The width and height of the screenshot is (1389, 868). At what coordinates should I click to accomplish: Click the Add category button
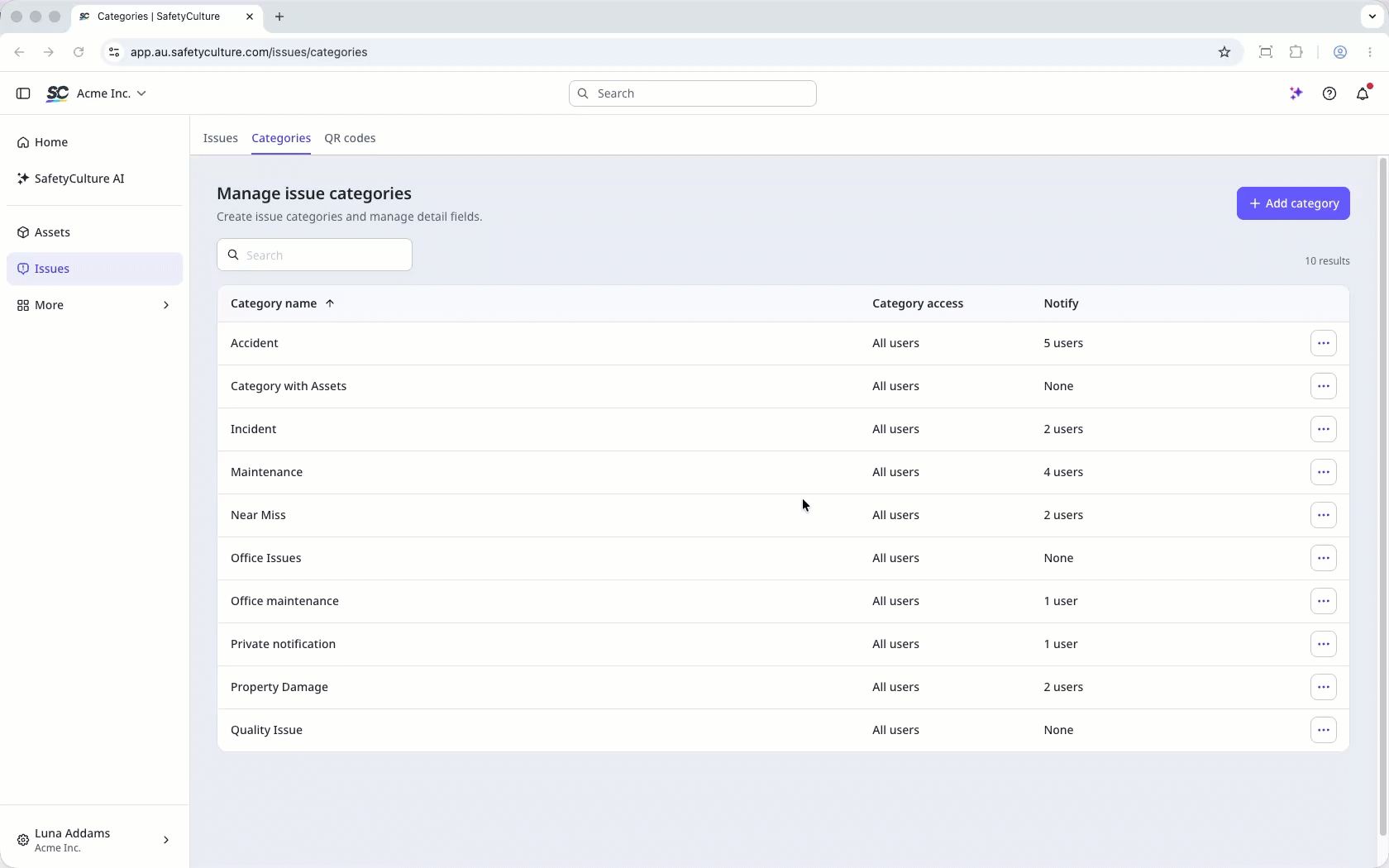(1293, 203)
